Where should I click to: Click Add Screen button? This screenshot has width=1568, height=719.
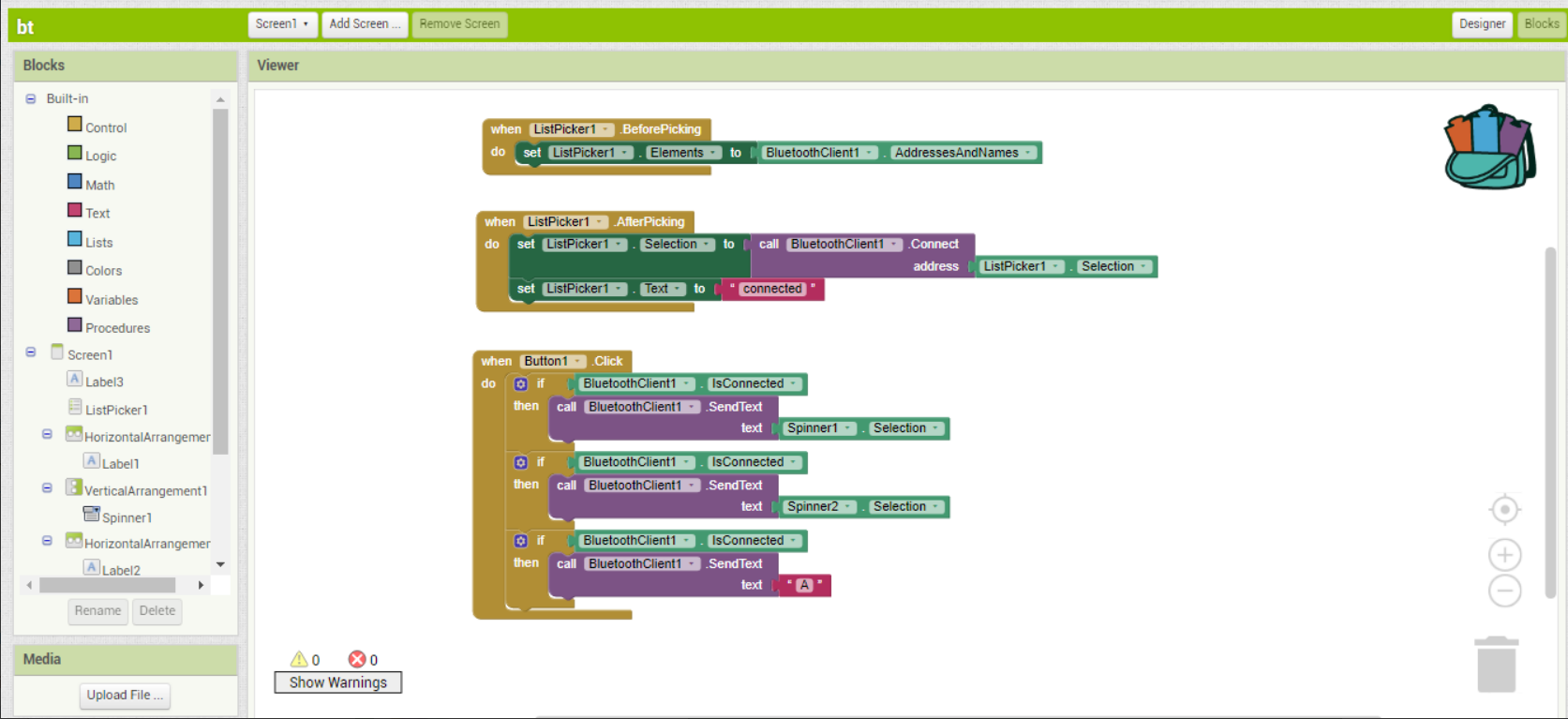click(x=365, y=24)
